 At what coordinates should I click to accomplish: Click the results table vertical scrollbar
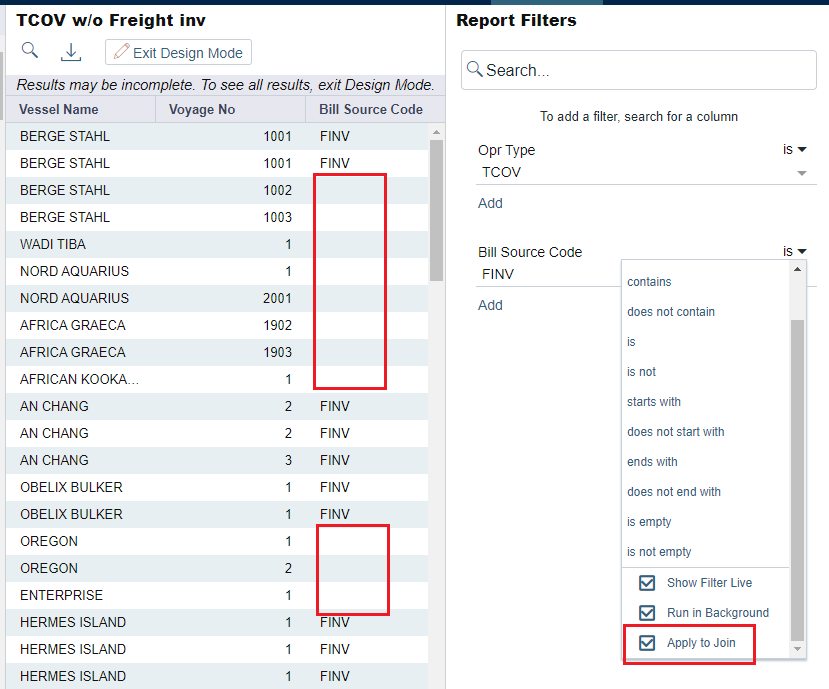coord(436,210)
